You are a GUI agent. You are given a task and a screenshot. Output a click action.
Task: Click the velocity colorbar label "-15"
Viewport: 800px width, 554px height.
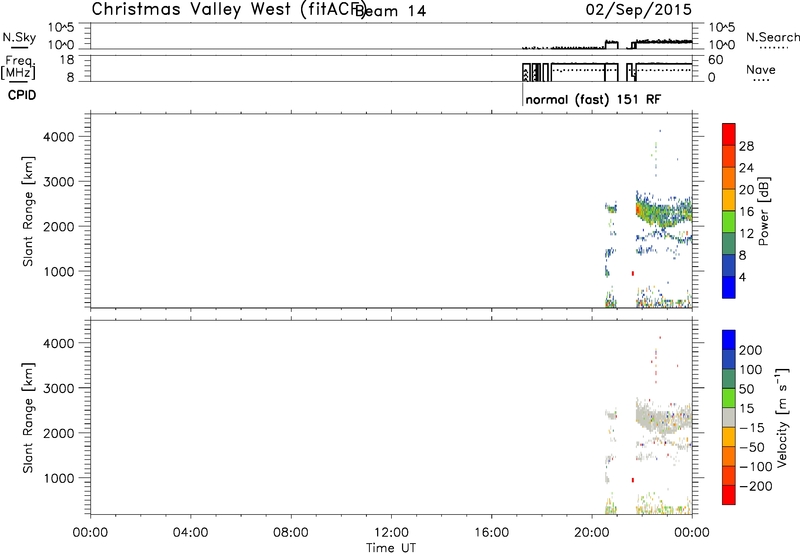(x=752, y=428)
